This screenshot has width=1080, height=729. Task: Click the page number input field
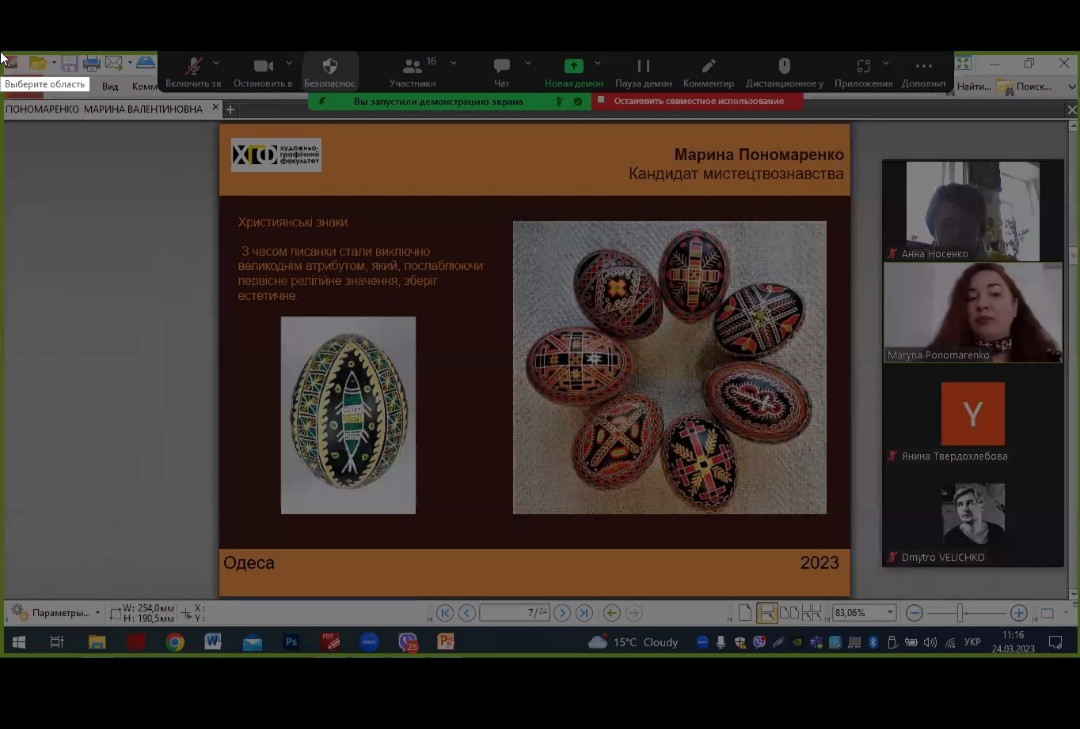[513, 613]
